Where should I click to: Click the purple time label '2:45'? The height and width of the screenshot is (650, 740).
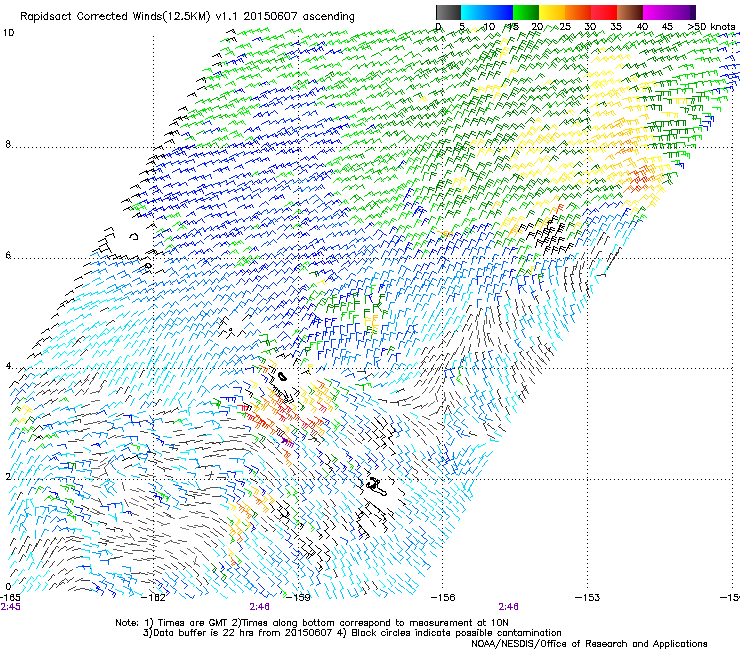[x=10, y=607]
